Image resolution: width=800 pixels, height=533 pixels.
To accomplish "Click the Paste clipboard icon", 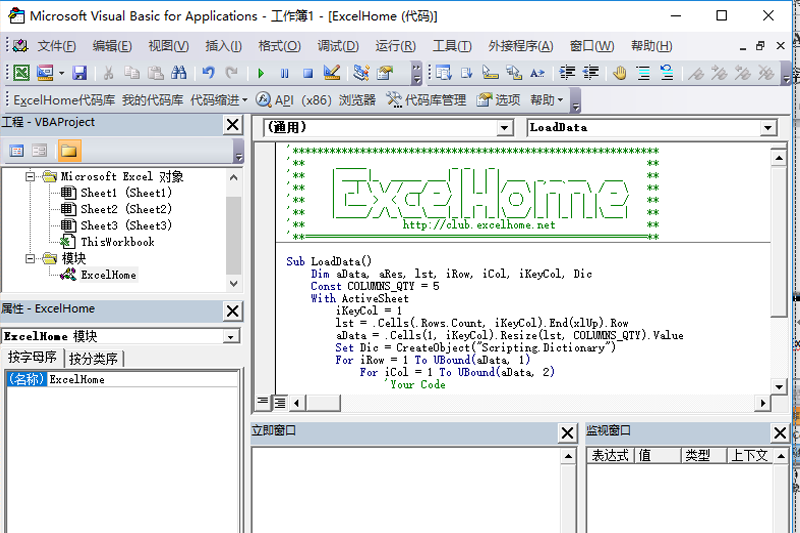I will [155, 73].
